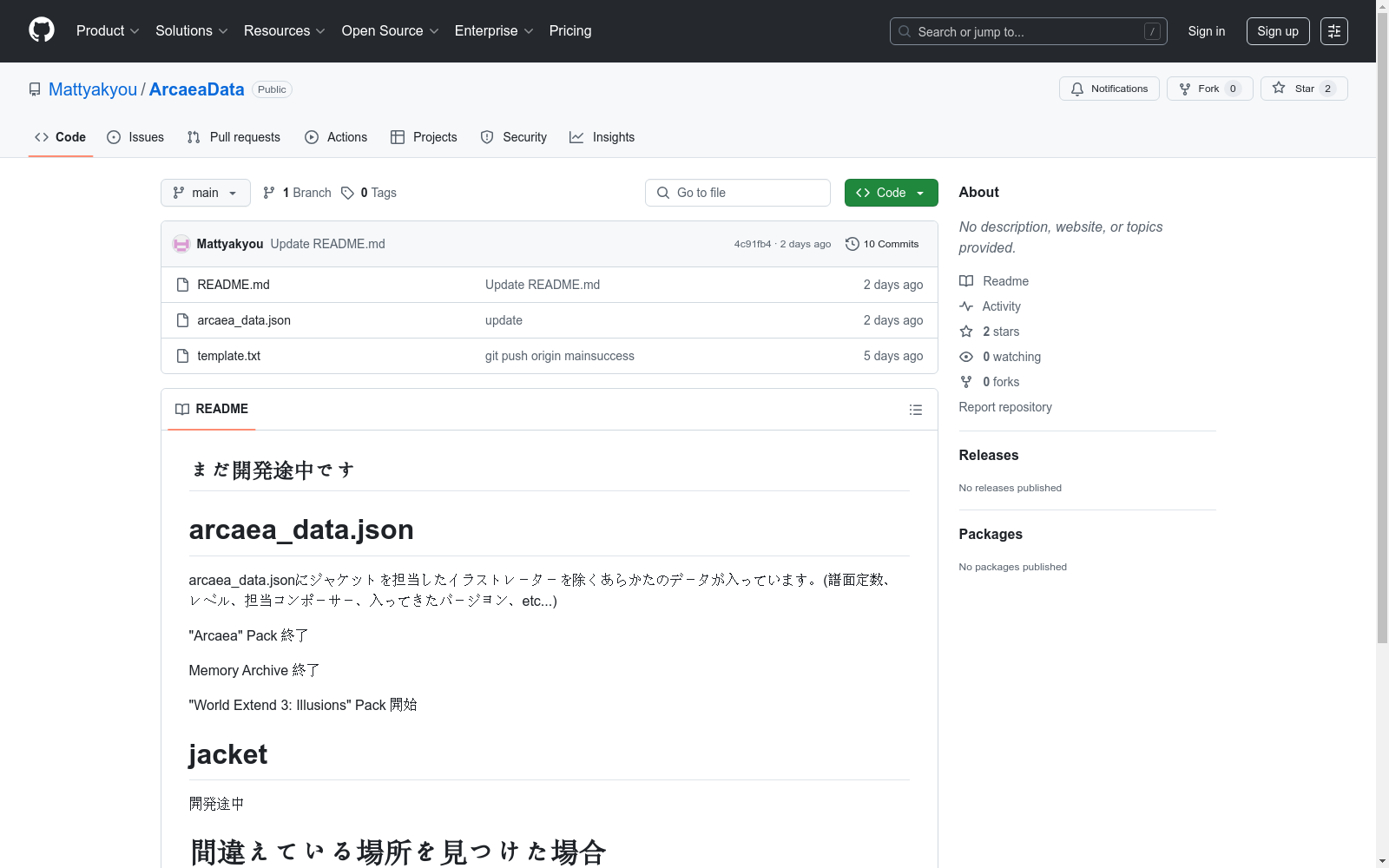Star the repository

click(1304, 89)
